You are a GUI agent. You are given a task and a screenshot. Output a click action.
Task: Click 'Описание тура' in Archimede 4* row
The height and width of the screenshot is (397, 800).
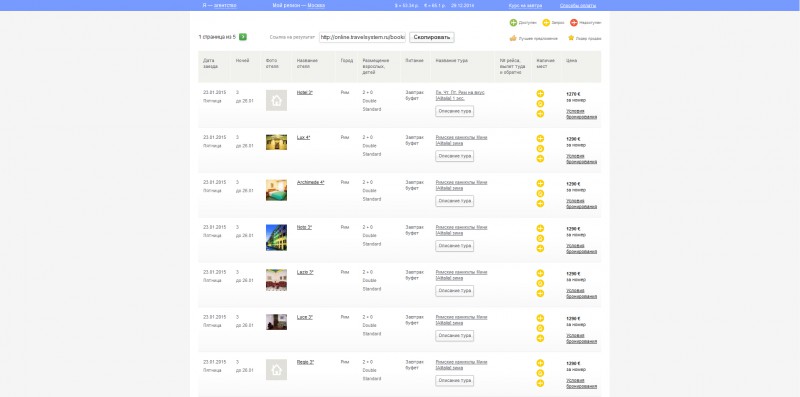[455, 201]
